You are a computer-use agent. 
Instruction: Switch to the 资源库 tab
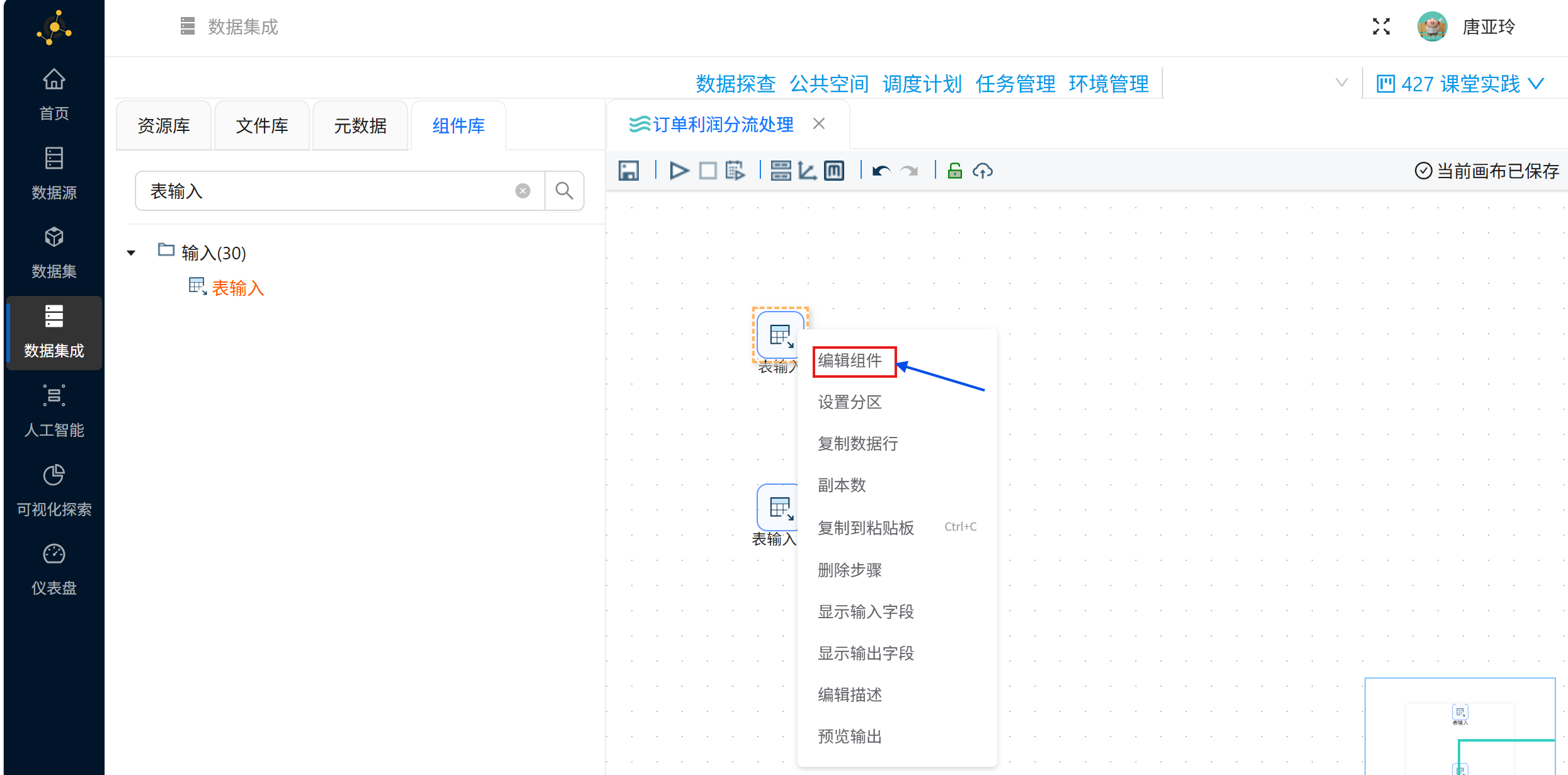click(x=164, y=126)
